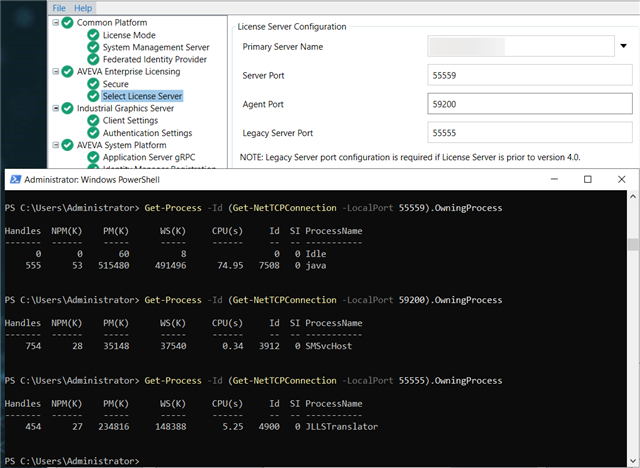
Task: Collapse the AVEVA Enterprise Licensing node
Action: 56,71
